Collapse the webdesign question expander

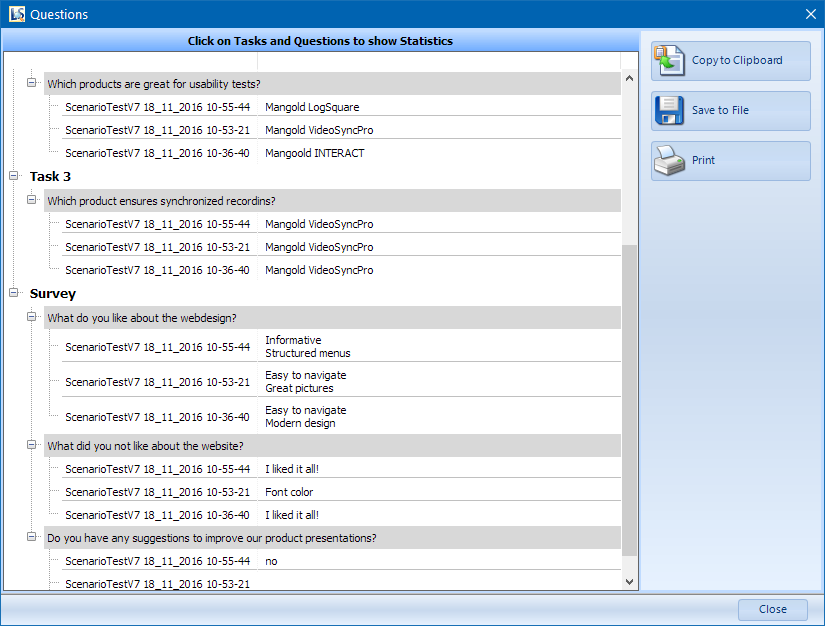32,317
